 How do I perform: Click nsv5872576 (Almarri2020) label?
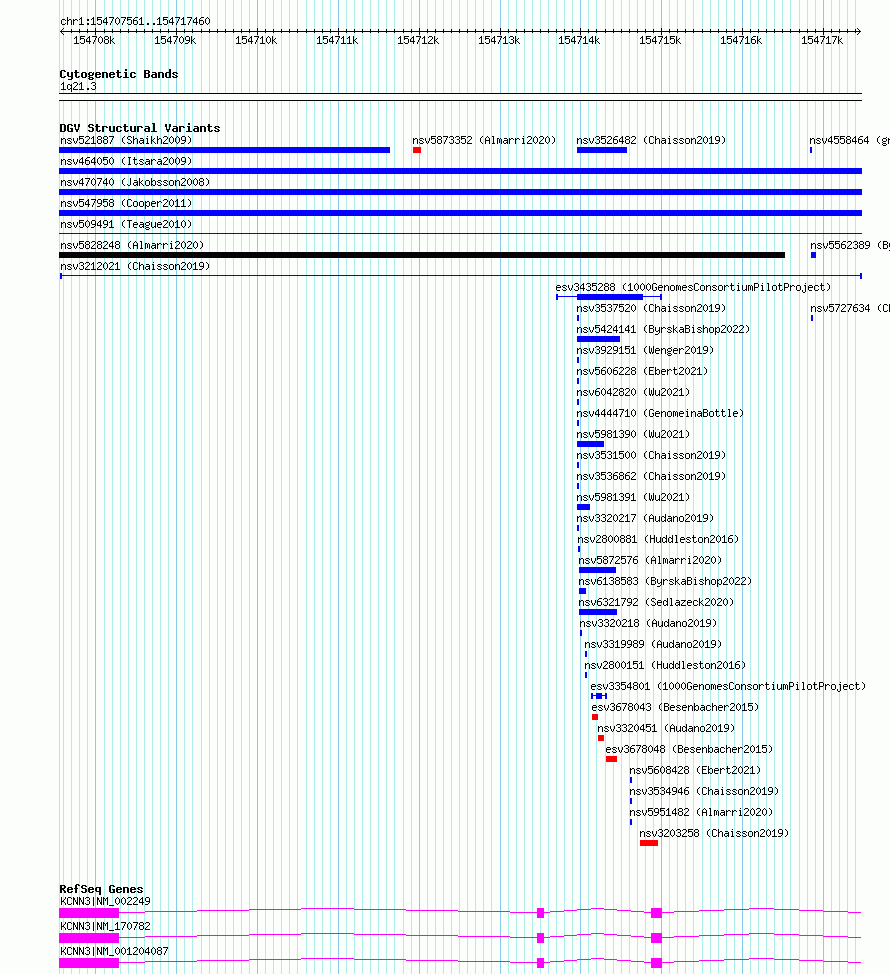click(650, 560)
